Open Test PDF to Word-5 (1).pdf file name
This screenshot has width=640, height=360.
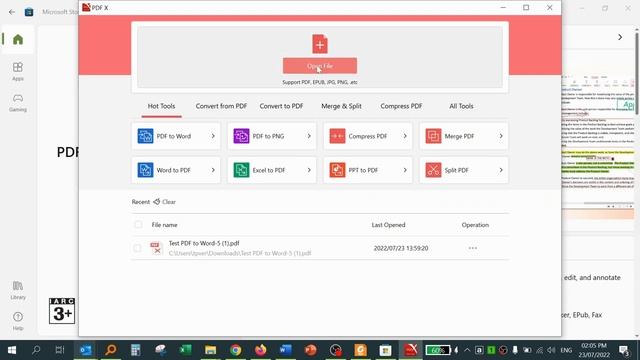pos(204,243)
